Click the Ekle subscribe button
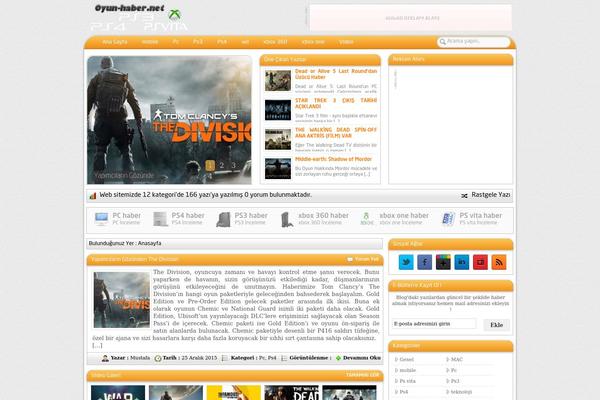This screenshot has width=600, height=400. pos(496,325)
